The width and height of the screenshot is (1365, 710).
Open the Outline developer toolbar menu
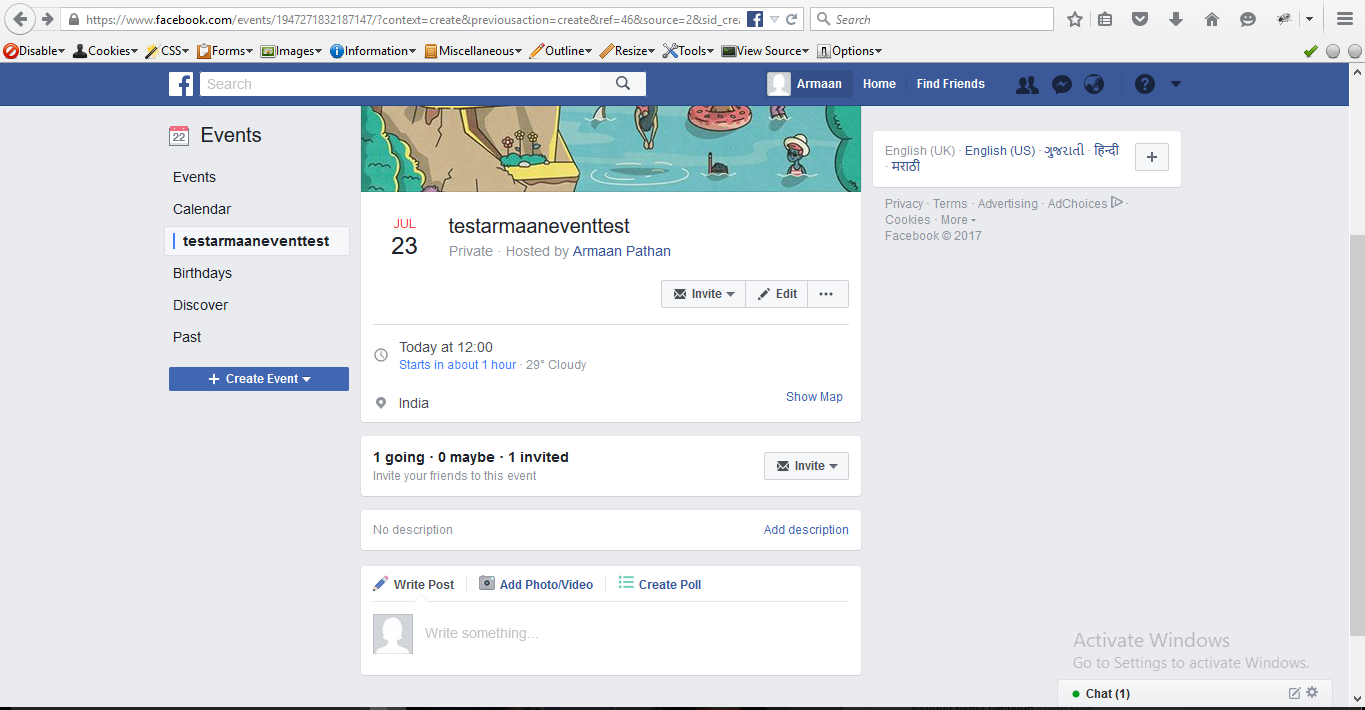(560, 51)
